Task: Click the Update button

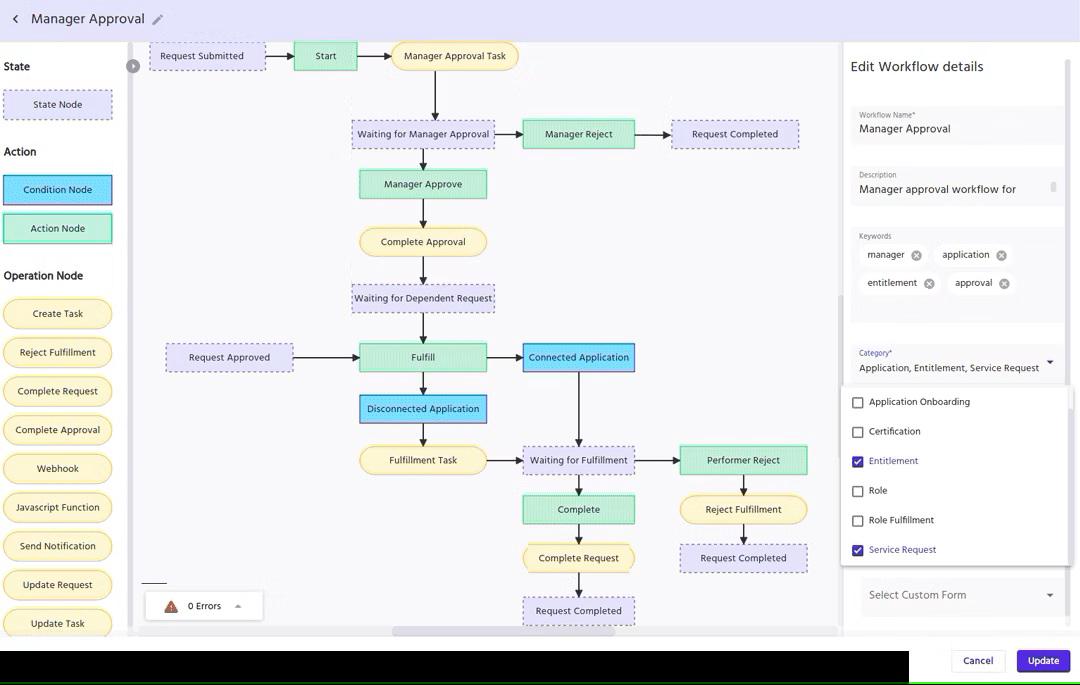Action: (x=1043, y=661)
